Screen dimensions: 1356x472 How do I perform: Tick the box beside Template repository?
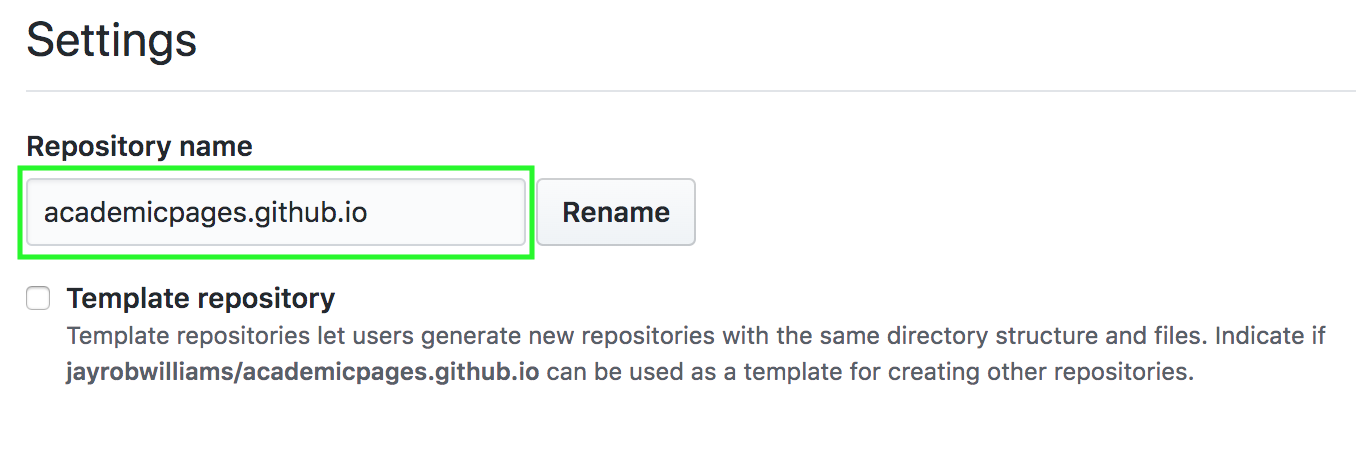(x=38, y=298)
